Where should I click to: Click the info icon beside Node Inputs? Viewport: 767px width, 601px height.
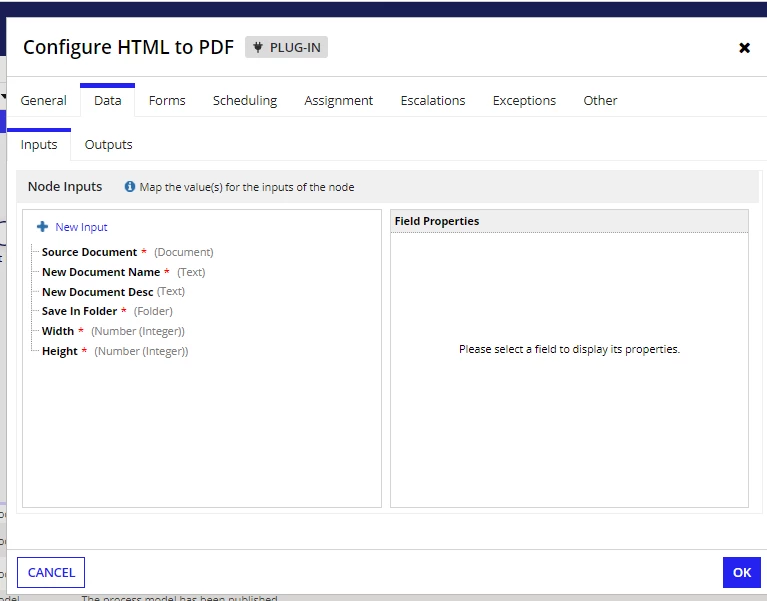[x=130, y=186]
